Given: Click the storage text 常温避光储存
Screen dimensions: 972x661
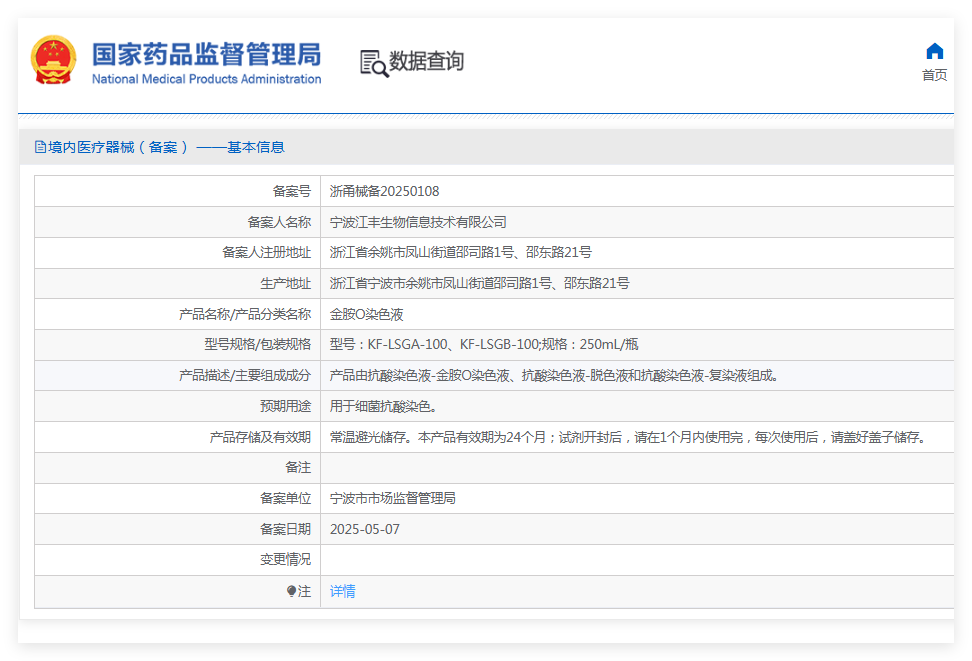Looking at the screenshot, I should pyautogui.click(x=629, y=437).
